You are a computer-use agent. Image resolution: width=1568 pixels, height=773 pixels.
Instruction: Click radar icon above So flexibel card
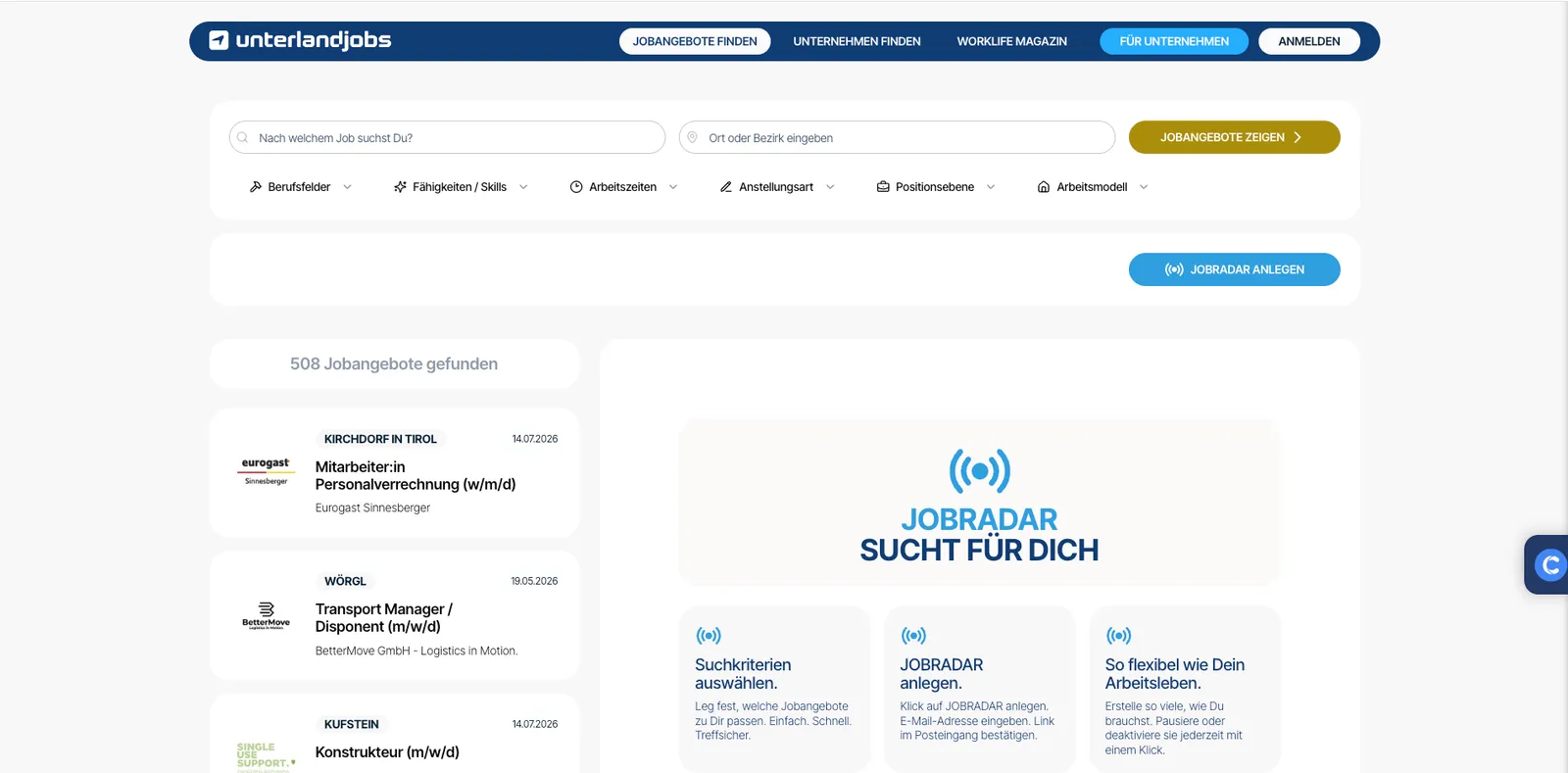click(x=1118, y=636)
